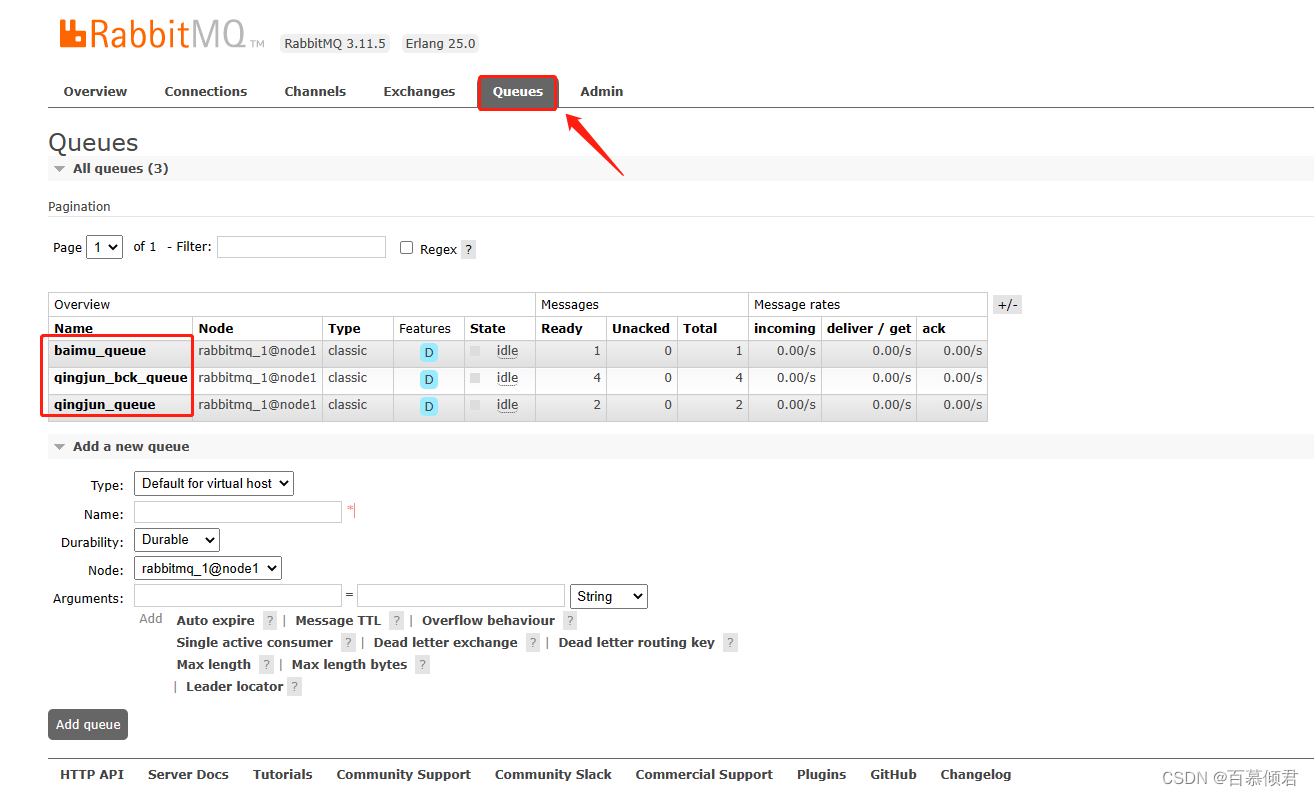Click the Single active consumer argument shortcut
The height and width of the screenshot is (796, 1314).
pos(255,643)
